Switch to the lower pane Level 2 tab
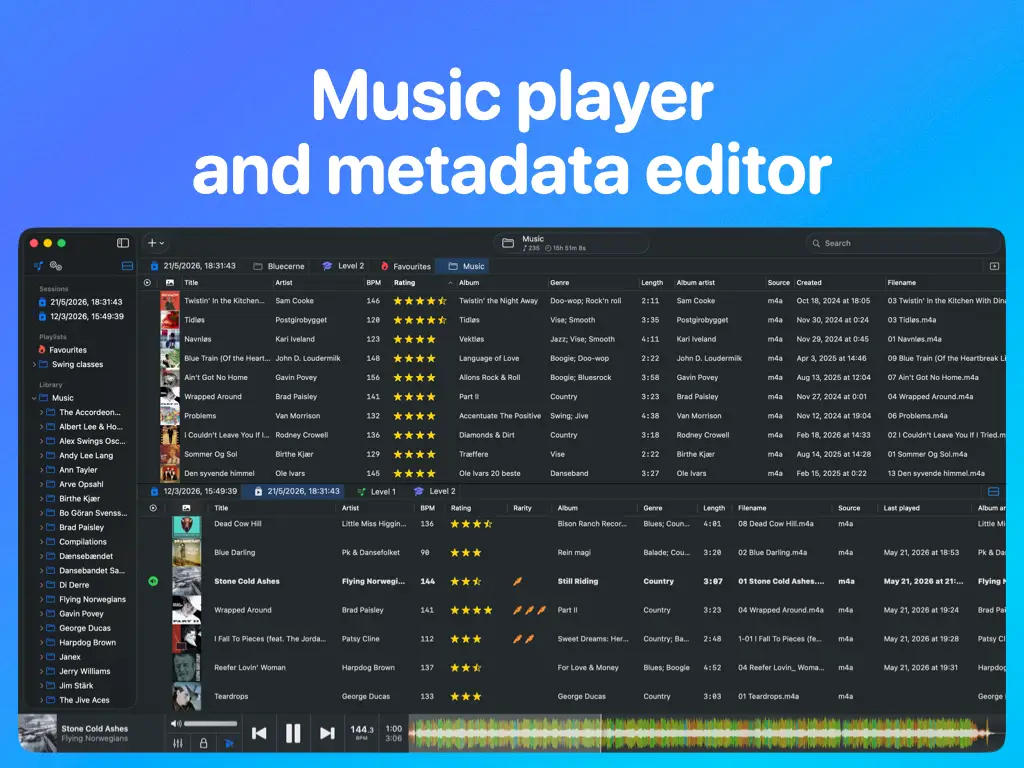Viewport: 1024px width, 768px height. (x=435, y=491)
